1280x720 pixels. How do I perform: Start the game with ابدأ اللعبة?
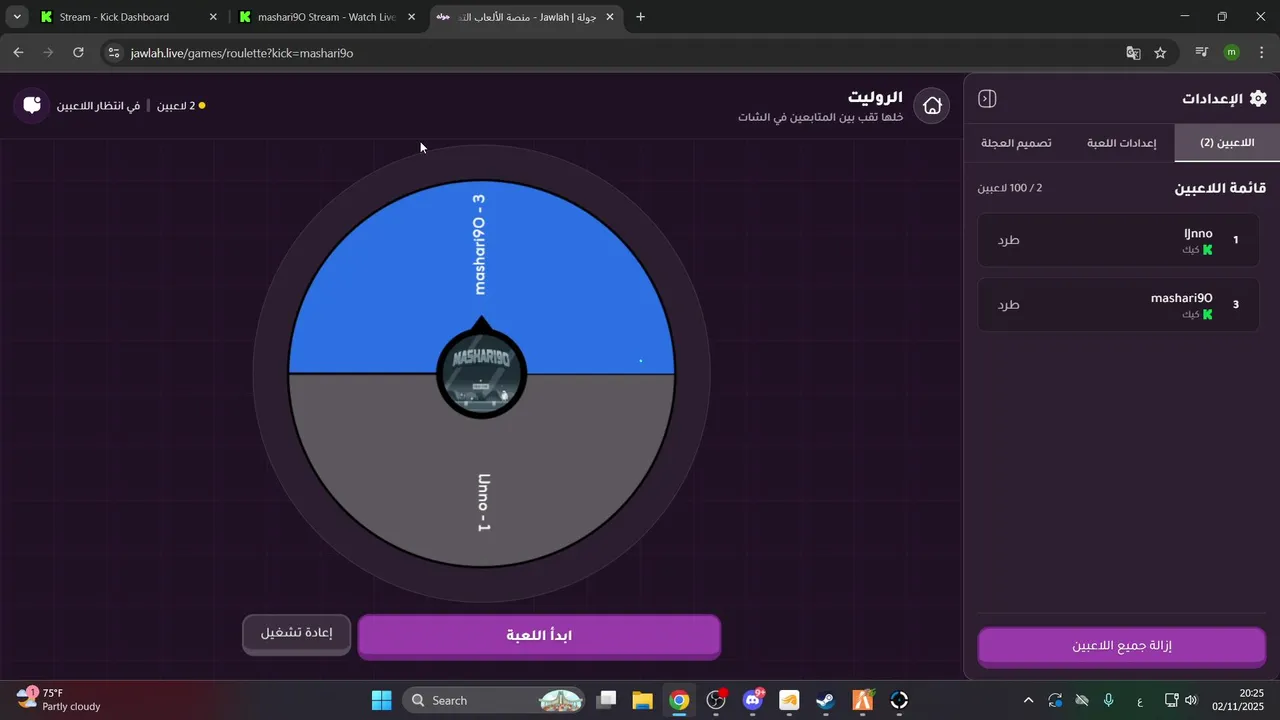(x=539, y=636)
